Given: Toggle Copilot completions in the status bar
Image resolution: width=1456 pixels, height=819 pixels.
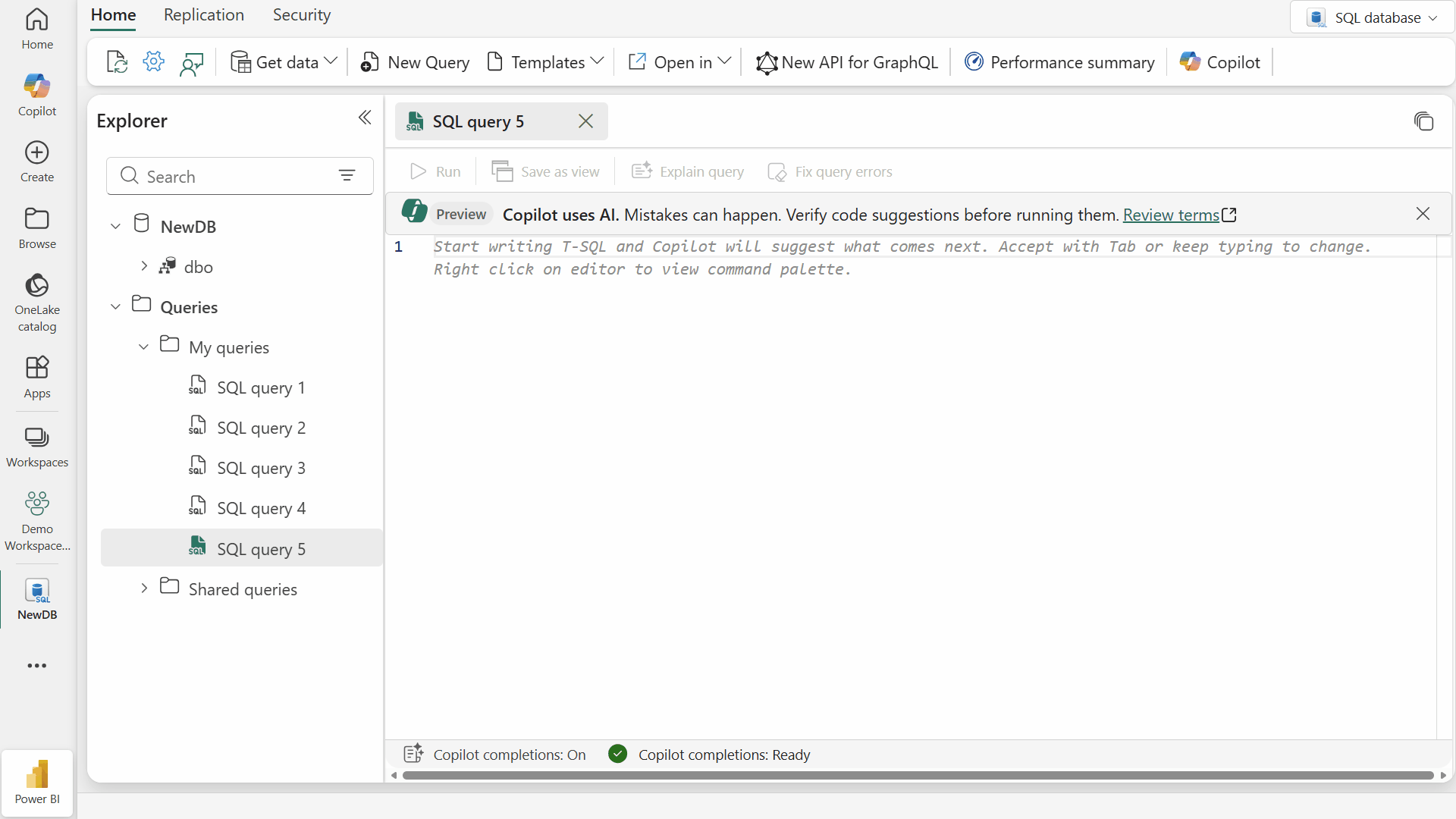Looking at the screenshot, I should pos(494,754).
